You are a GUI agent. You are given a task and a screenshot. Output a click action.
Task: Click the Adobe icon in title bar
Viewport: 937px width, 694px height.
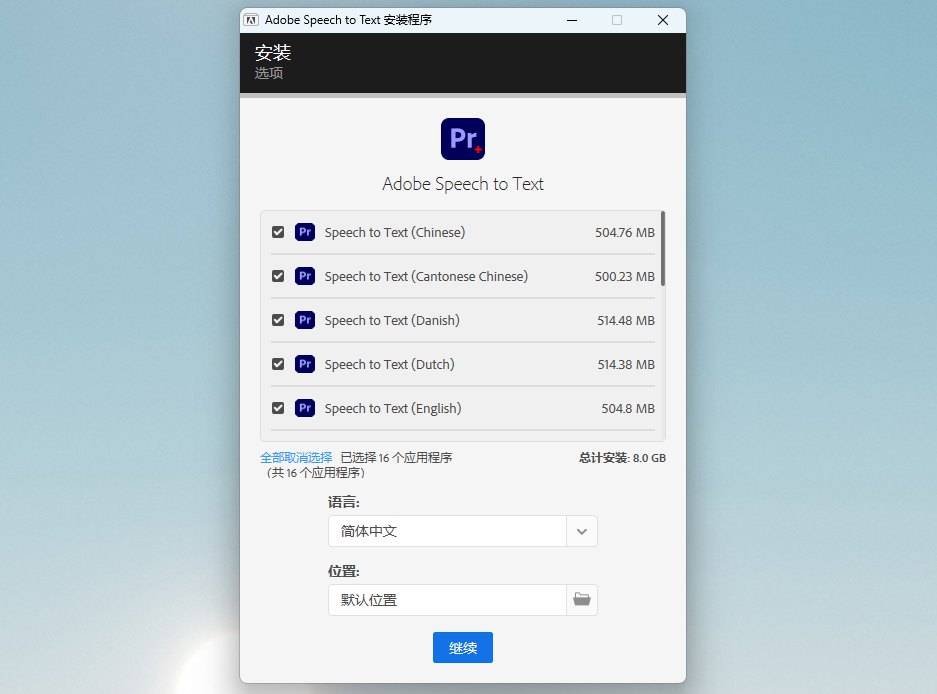point(251,20)
